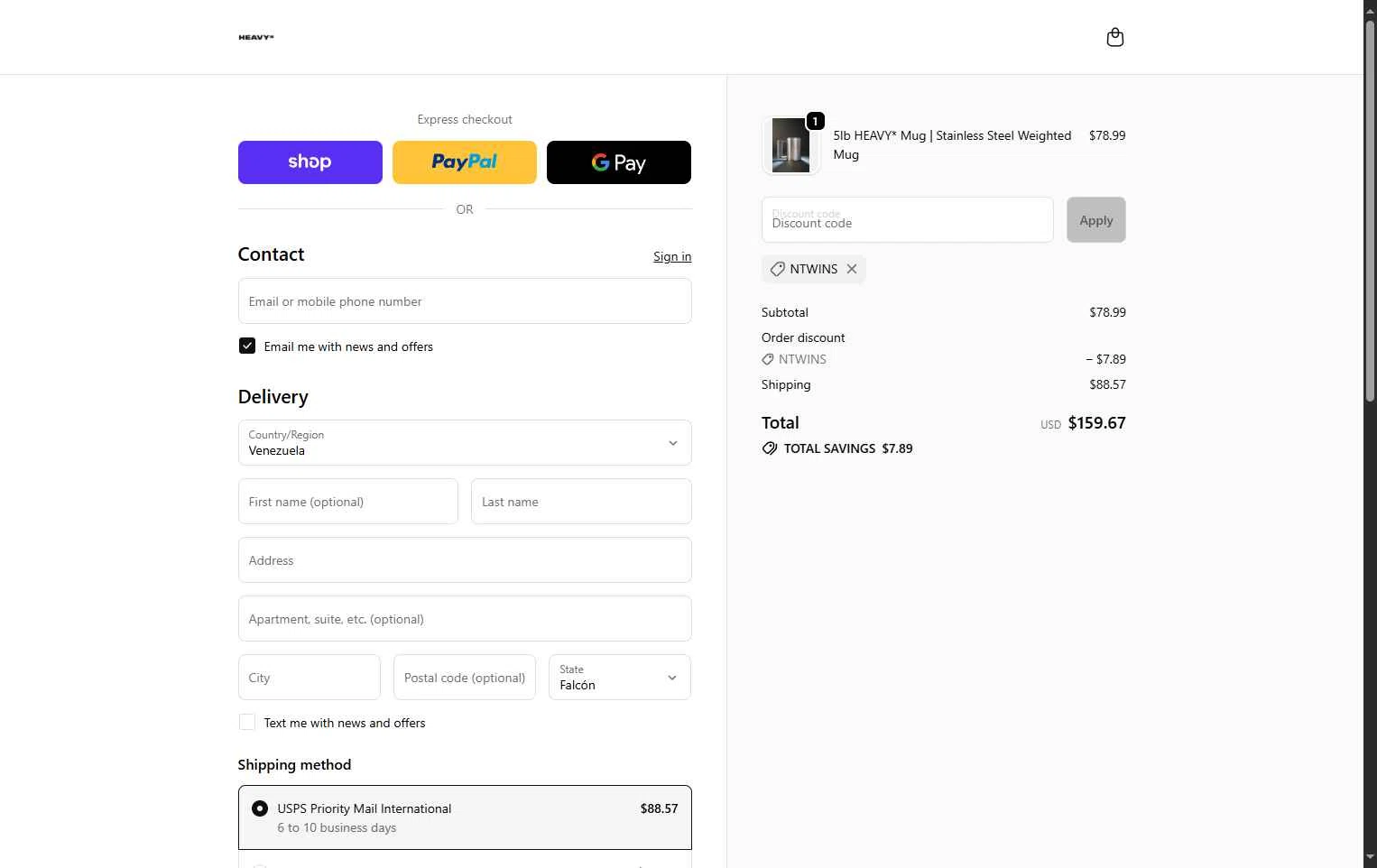Screen dimensions: 1377x868
Task: Check Text me with news and offers
Action: coord(247,722)
